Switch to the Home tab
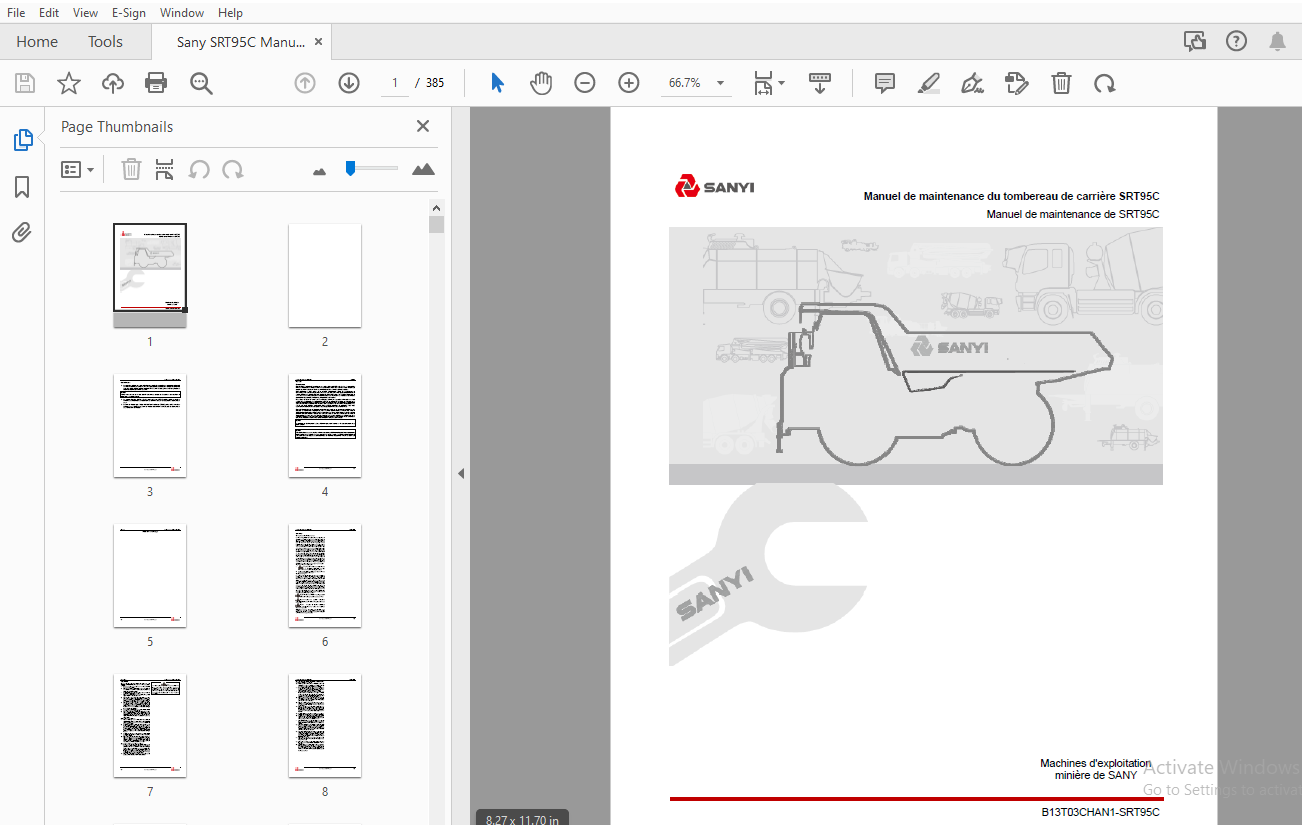Viewport: 1302px width, 825px height. click(37, 42)
